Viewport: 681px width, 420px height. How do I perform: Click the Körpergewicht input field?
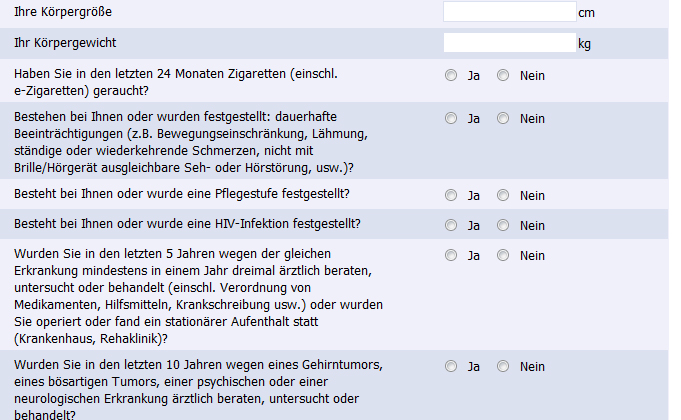pyautogui.click(x=509, y=43)
